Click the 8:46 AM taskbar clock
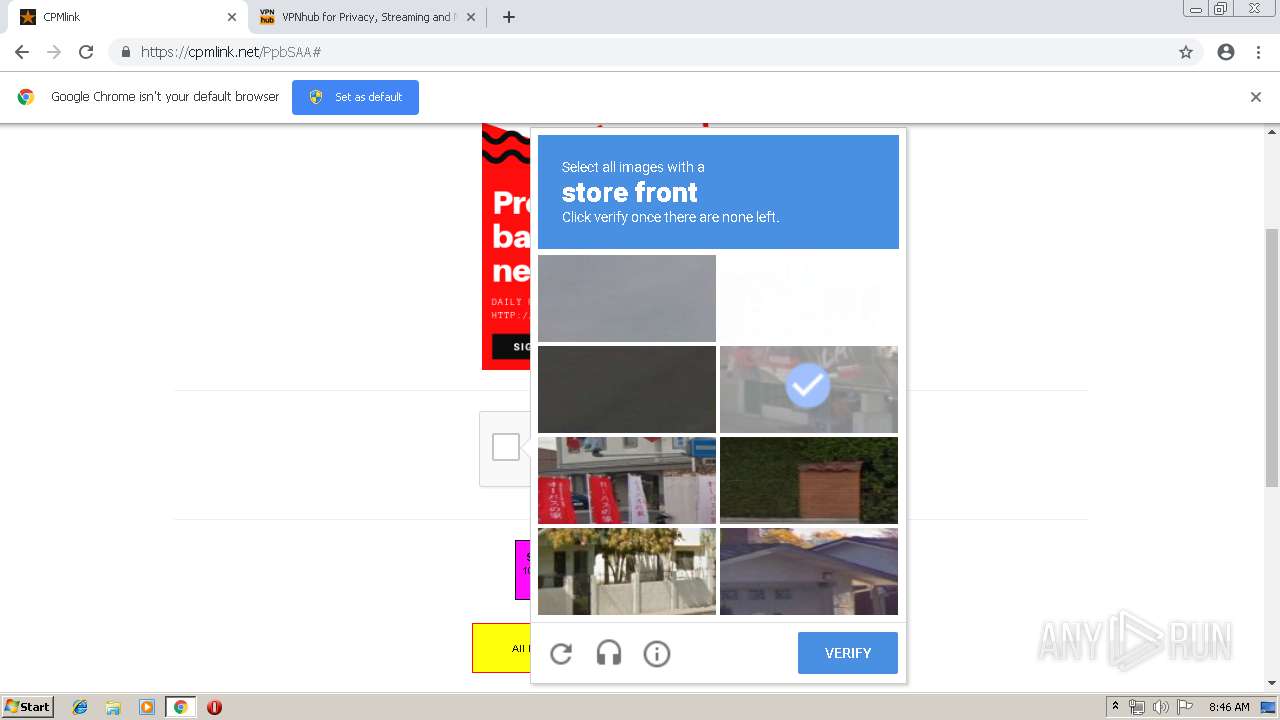1280x720 pixels. click(x=1229, y=707)
